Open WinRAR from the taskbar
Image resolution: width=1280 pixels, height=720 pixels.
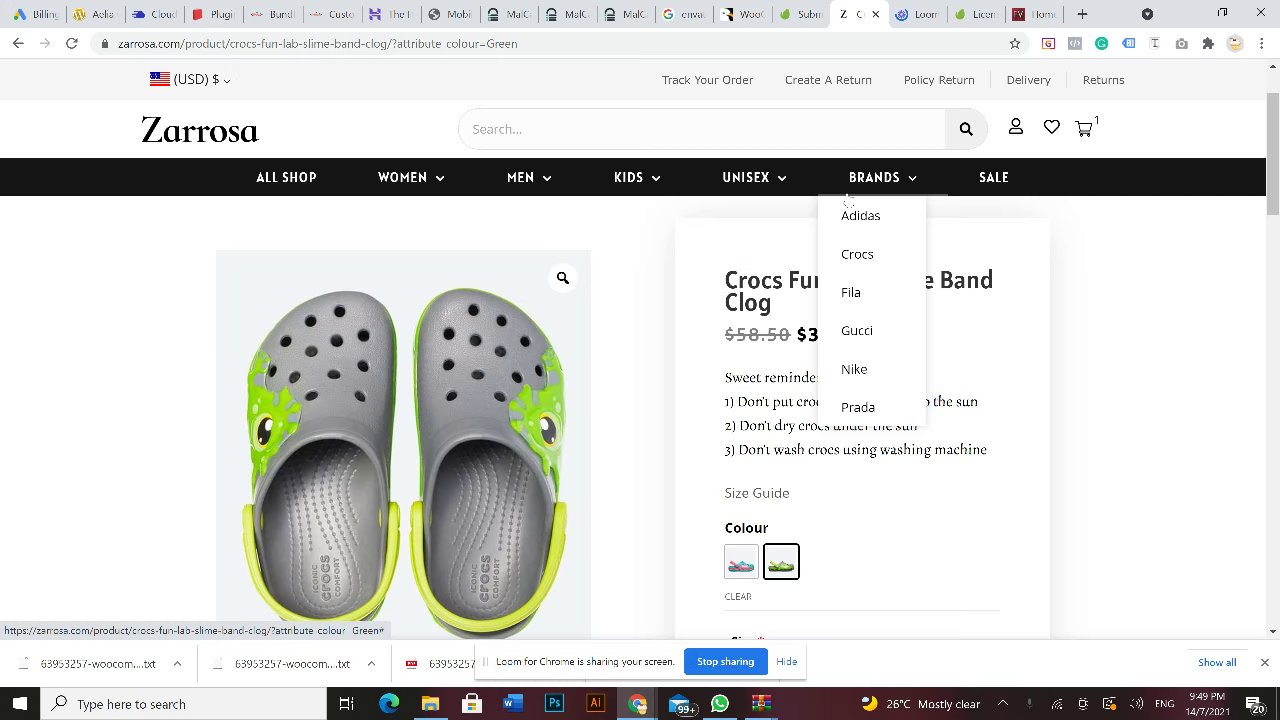point(762,704)
